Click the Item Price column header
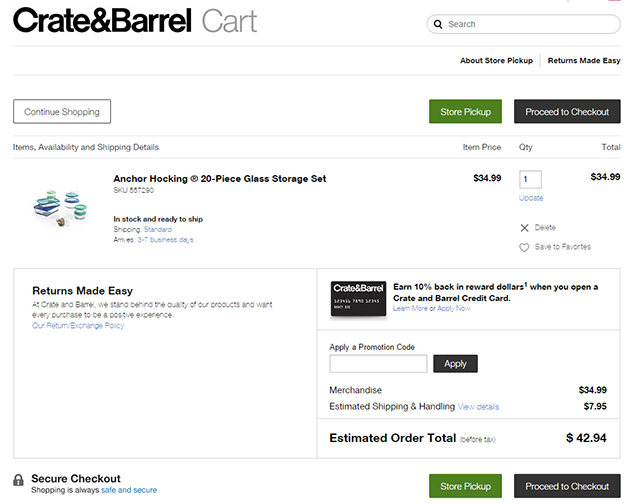 (482, 147)
